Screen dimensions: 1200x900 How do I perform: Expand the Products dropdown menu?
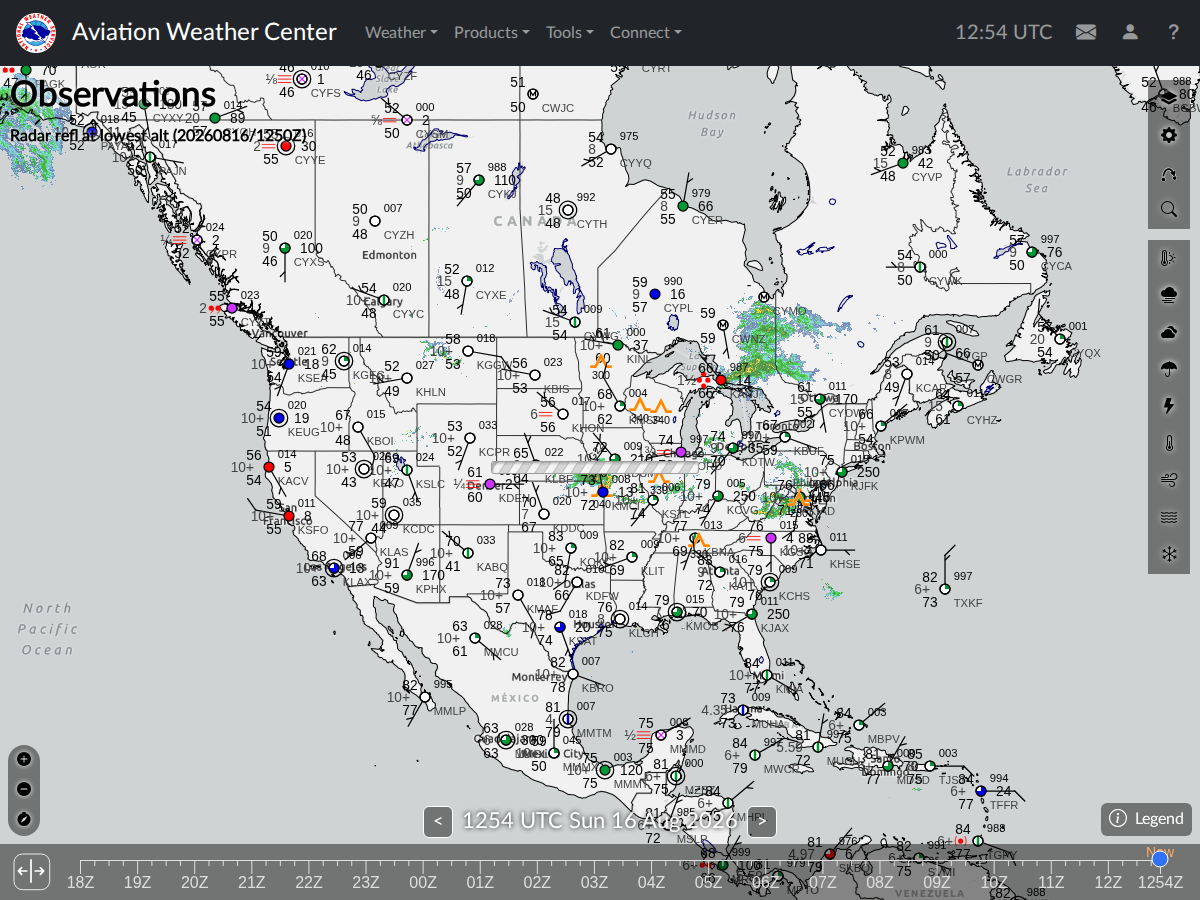coord(491,32)
